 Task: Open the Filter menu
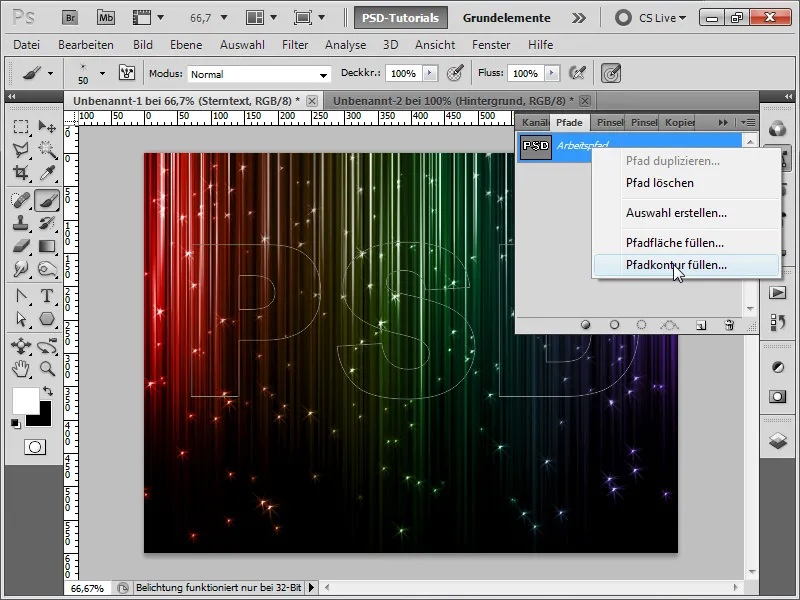[x=295, y=45]
